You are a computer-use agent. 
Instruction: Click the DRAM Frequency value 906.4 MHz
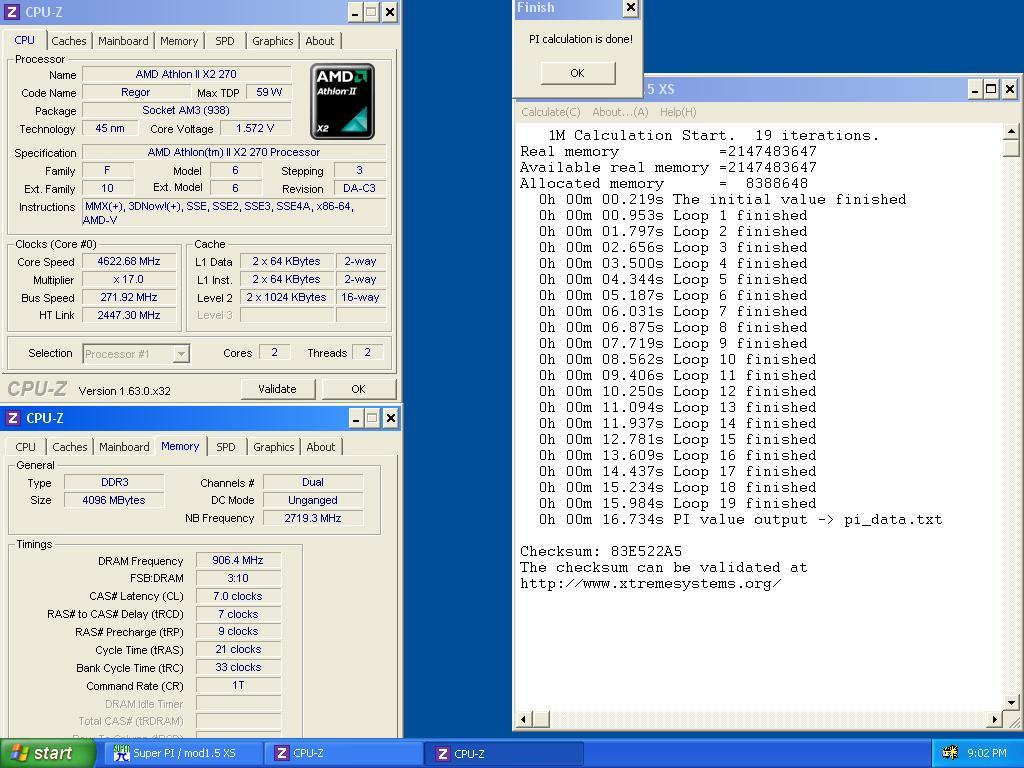[x=238, y=560]
